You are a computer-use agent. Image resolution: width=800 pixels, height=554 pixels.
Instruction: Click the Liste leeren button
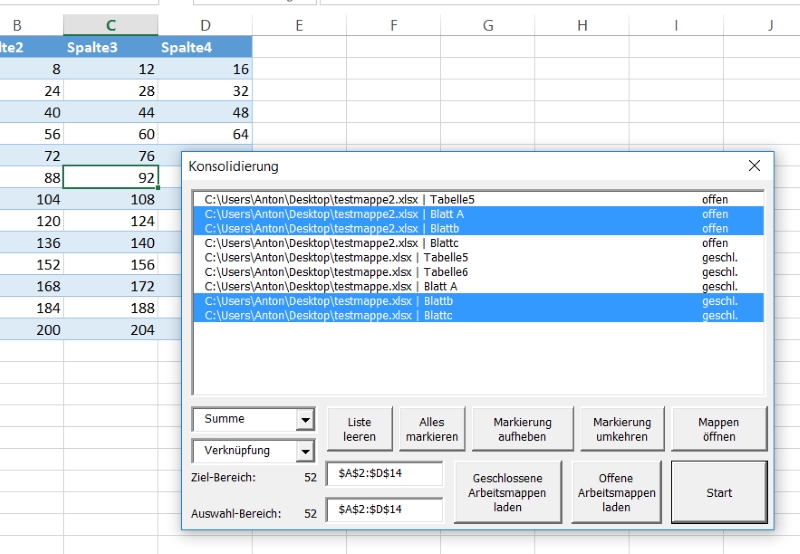click(x=360, y=429)
